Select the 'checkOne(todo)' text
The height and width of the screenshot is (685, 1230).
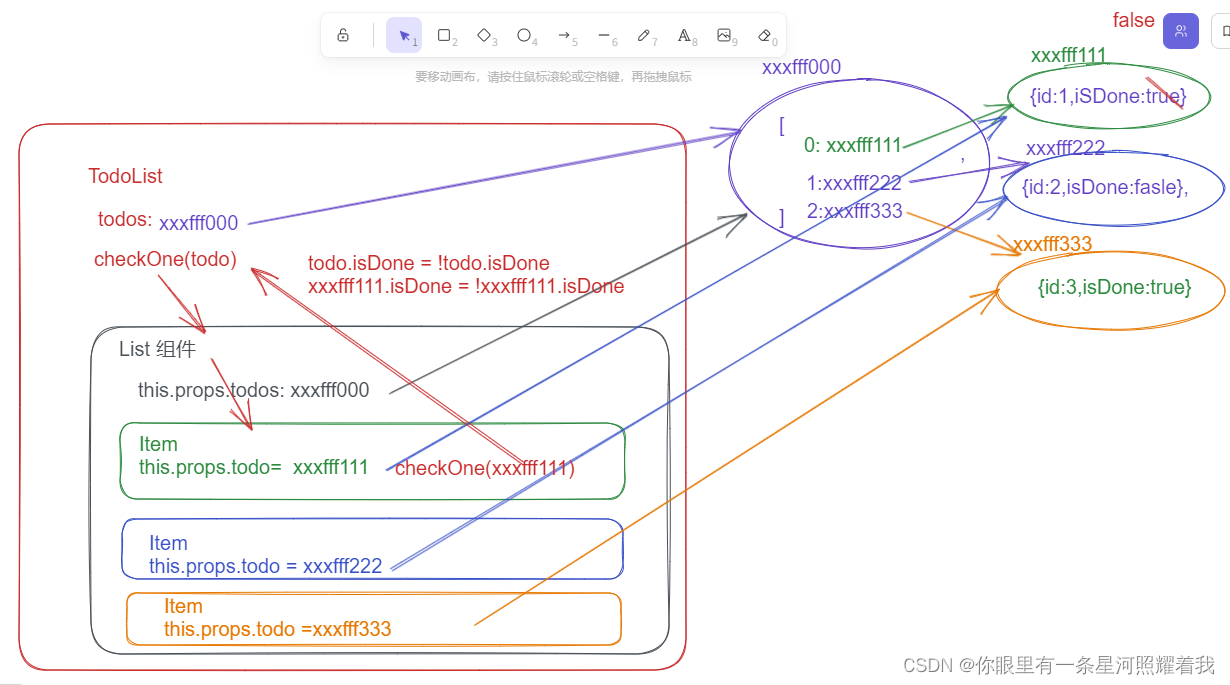click(x=165, y=259)
